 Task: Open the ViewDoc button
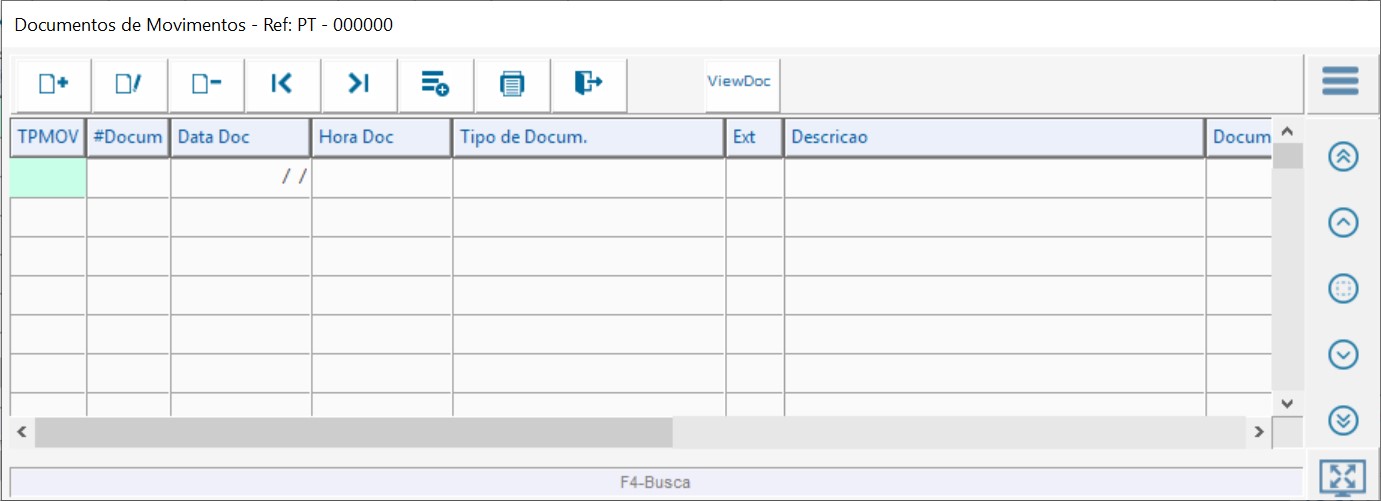(x=739, y=82)
